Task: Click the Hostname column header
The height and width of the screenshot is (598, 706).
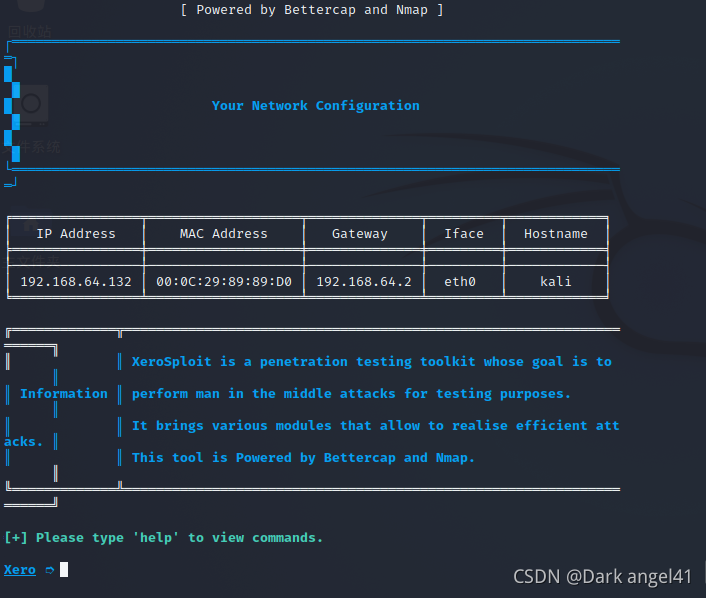Action: click(x=556, y=234)
